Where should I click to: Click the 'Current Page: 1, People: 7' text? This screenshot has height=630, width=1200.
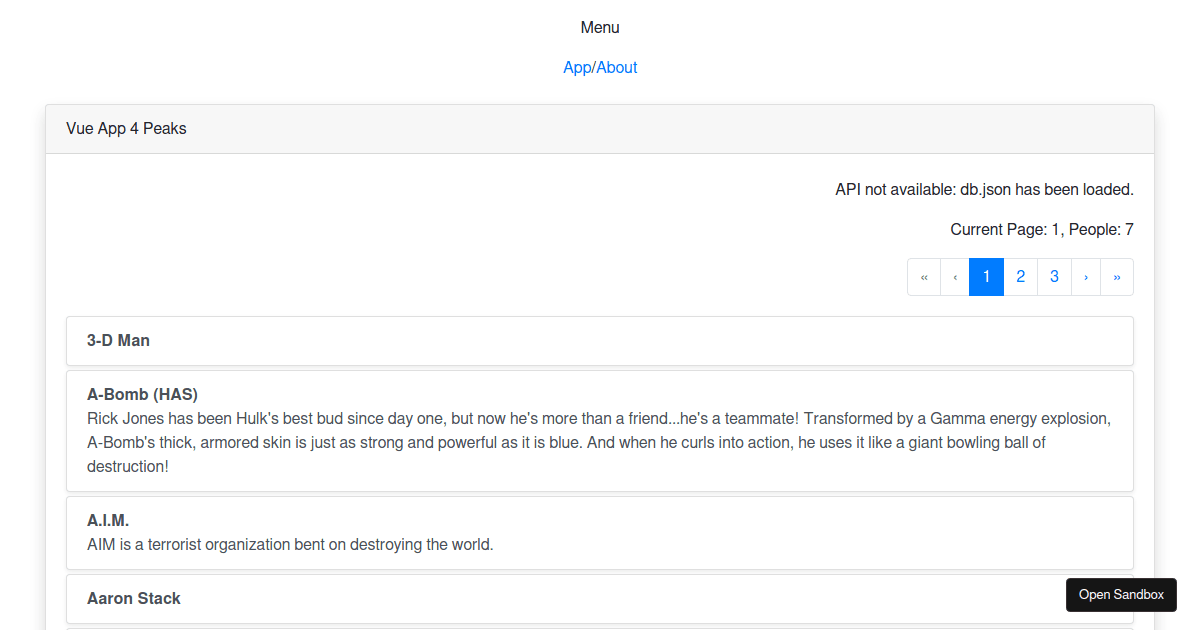(x=1041, y=229)
